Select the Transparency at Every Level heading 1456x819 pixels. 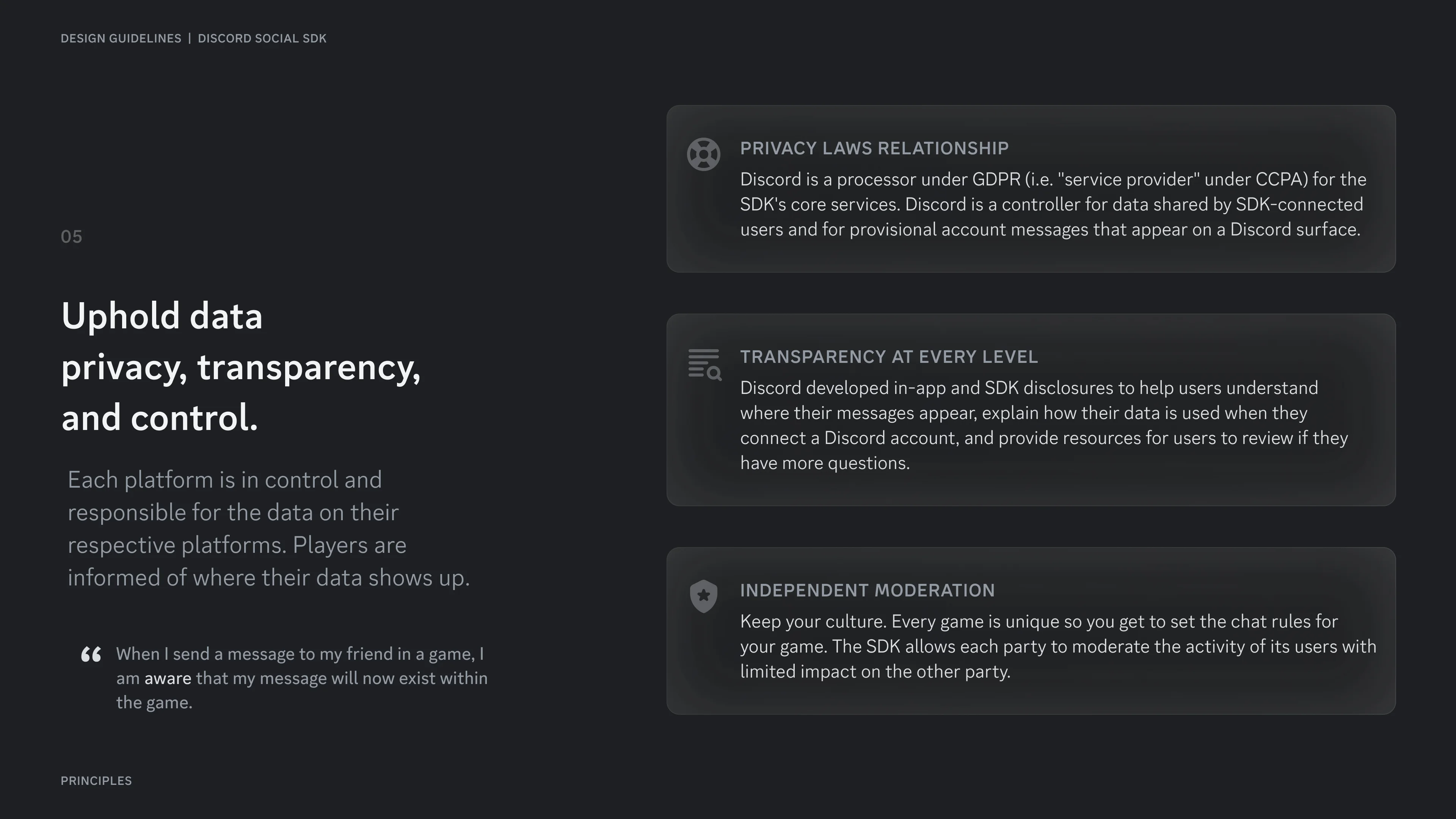889,357
